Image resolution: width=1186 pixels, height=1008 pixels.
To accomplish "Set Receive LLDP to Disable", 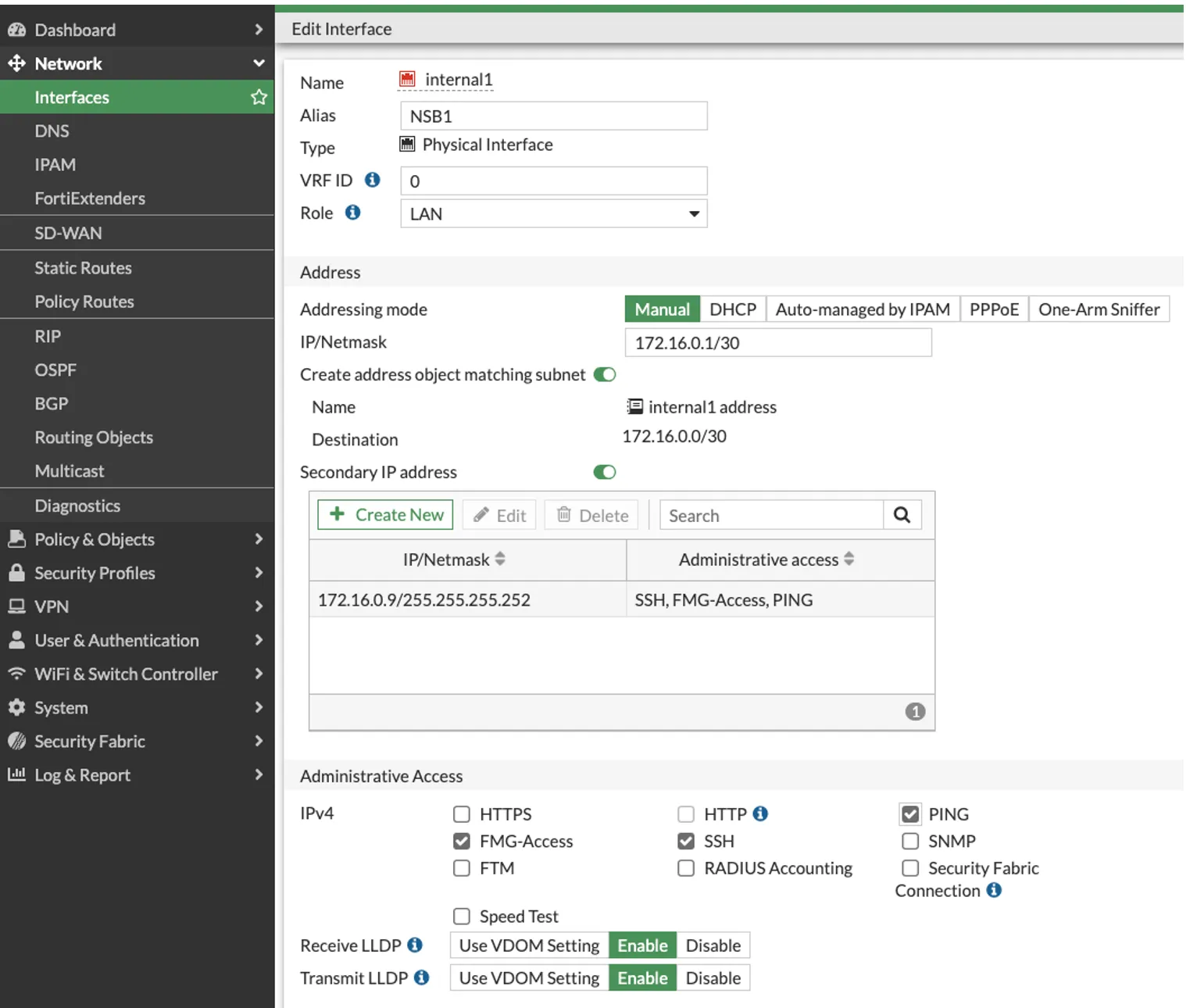I will pyautogui.click(x=713, y=945).
